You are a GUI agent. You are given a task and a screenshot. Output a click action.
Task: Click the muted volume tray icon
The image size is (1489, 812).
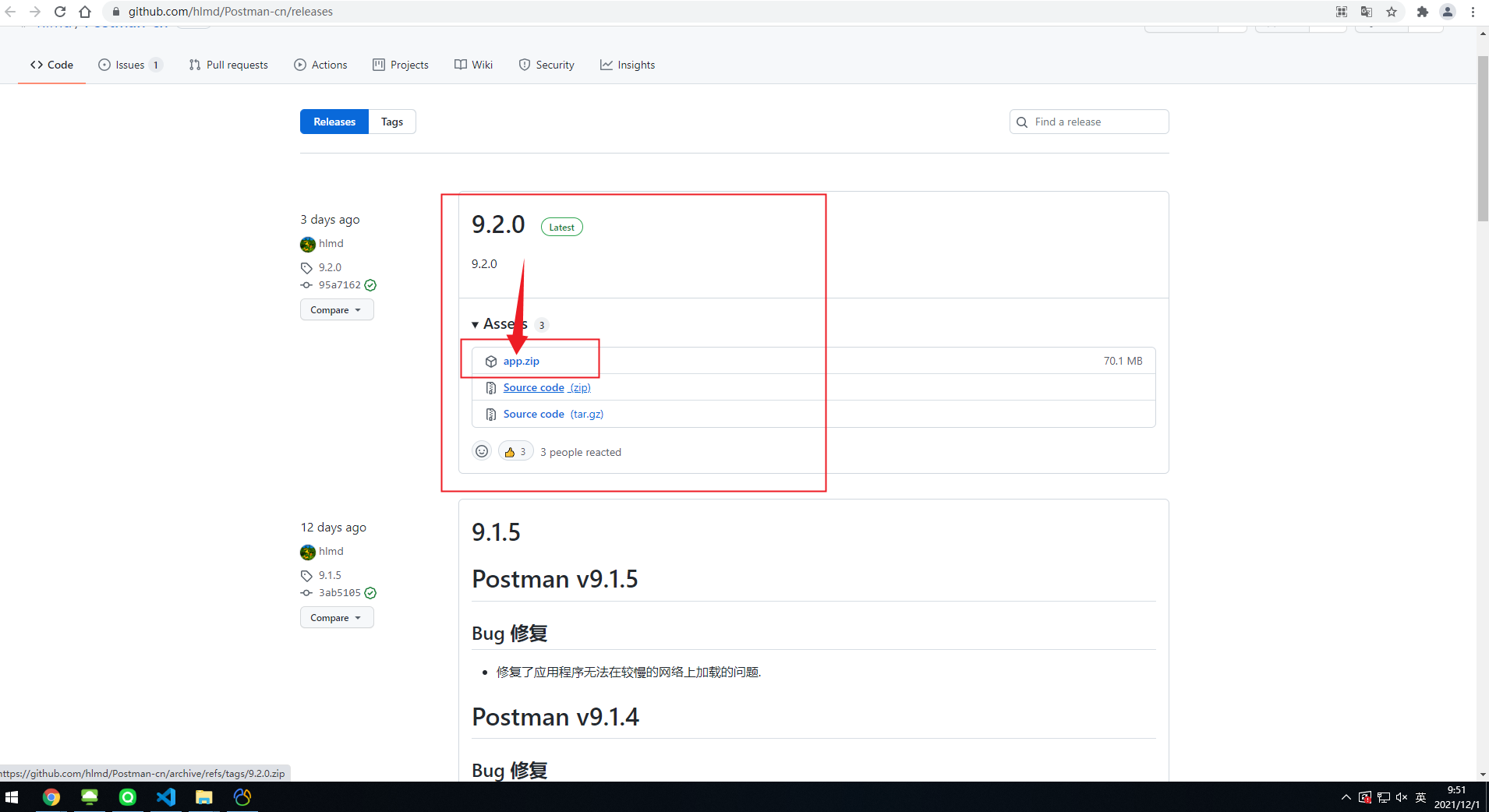click(x=1402, y=797)
